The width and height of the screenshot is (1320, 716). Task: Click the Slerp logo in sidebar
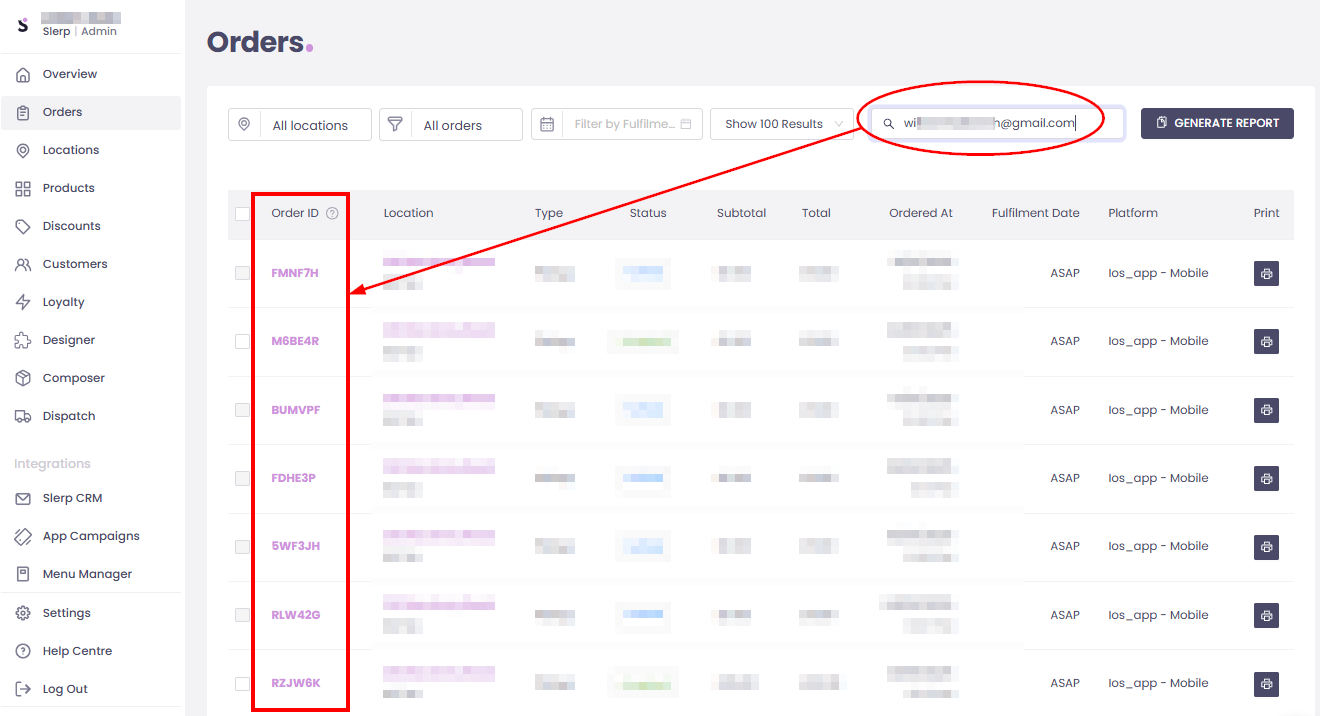pyautogui.click(x=23, y=25)
